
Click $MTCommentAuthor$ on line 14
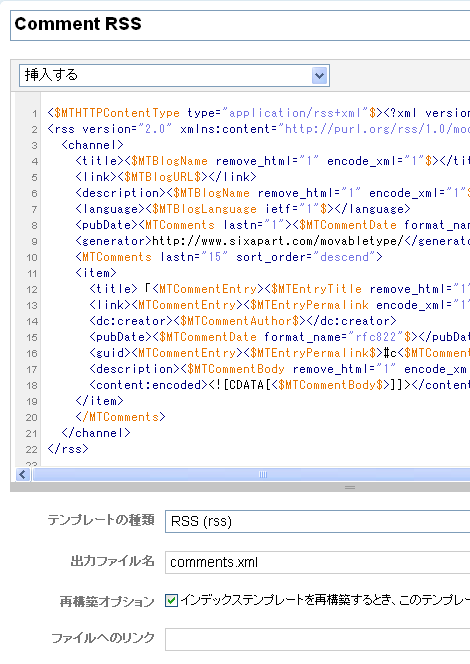(x=239, y=321)
